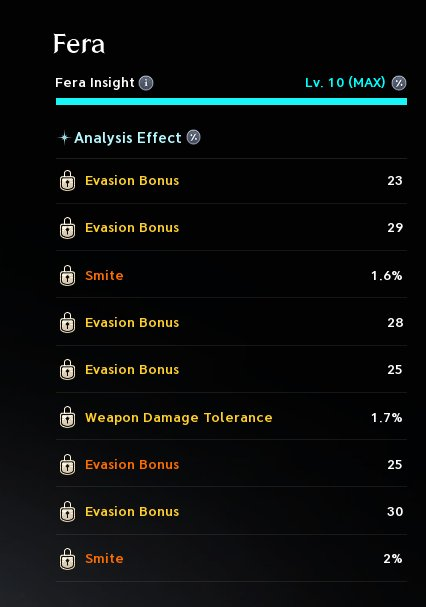
Task: Click the lock icon on Smite 2% row
Action: [67, 559]
